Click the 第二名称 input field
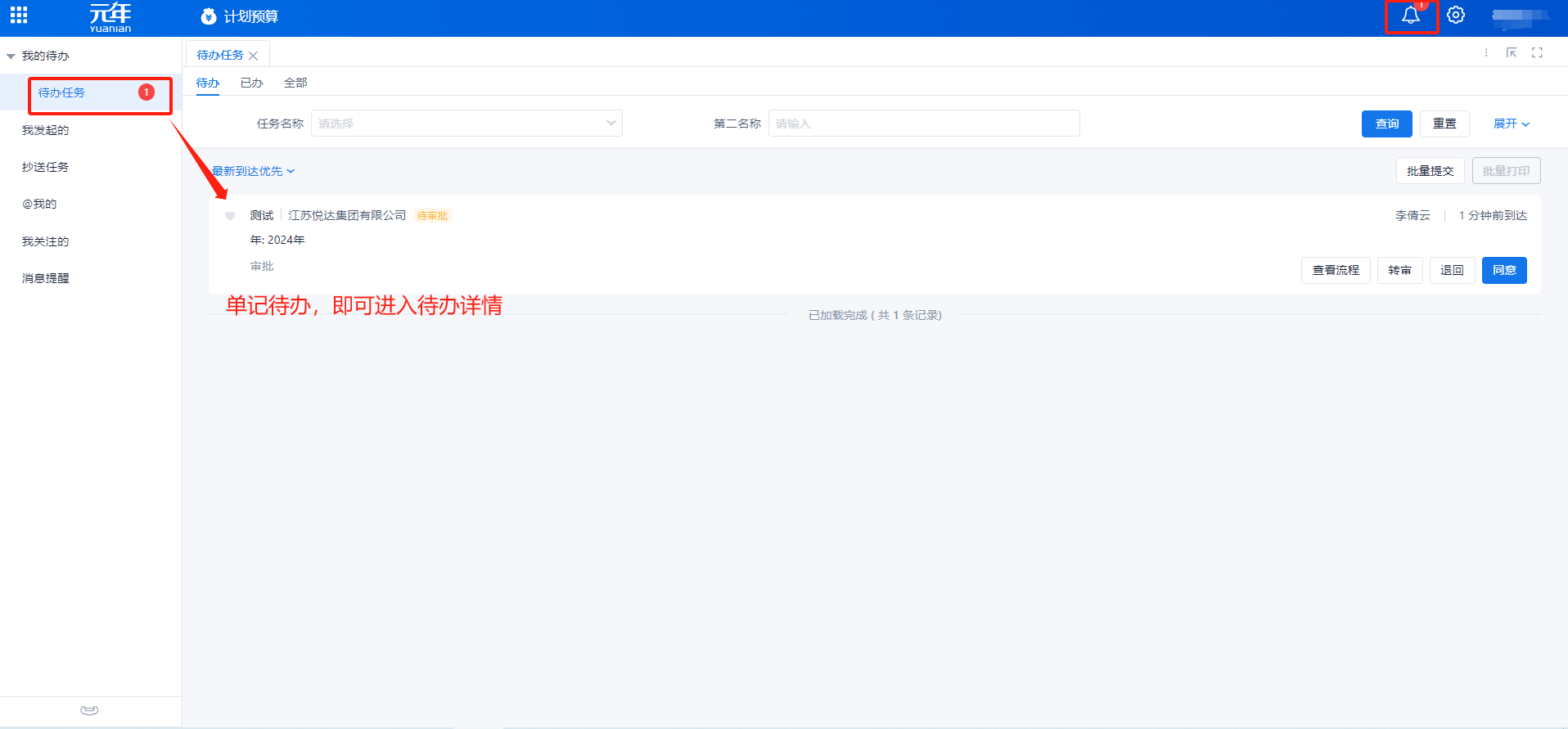1568x729 pixels. click(x=923, y=124)
